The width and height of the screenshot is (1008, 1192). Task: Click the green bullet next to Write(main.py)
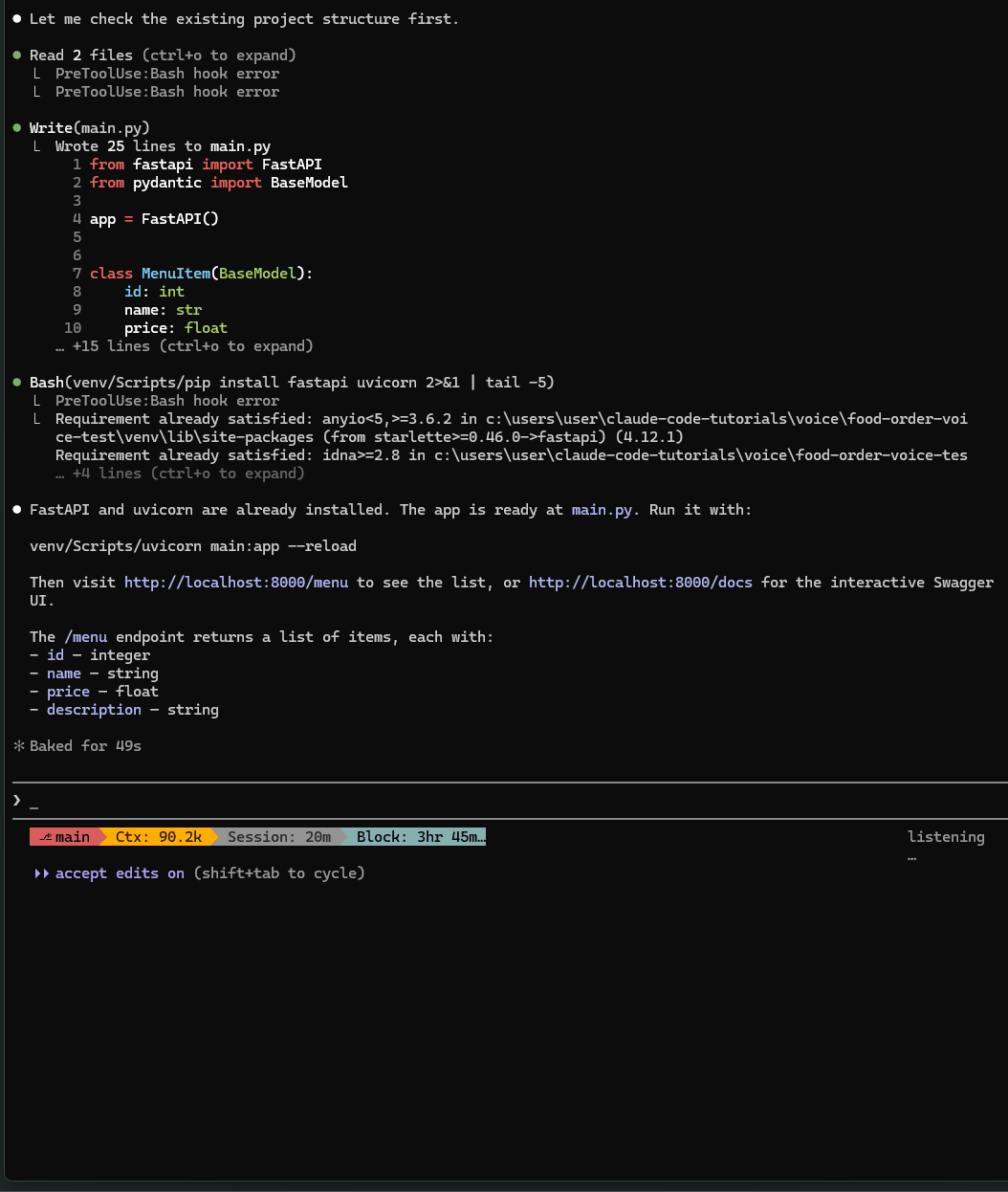click(17, 128)
